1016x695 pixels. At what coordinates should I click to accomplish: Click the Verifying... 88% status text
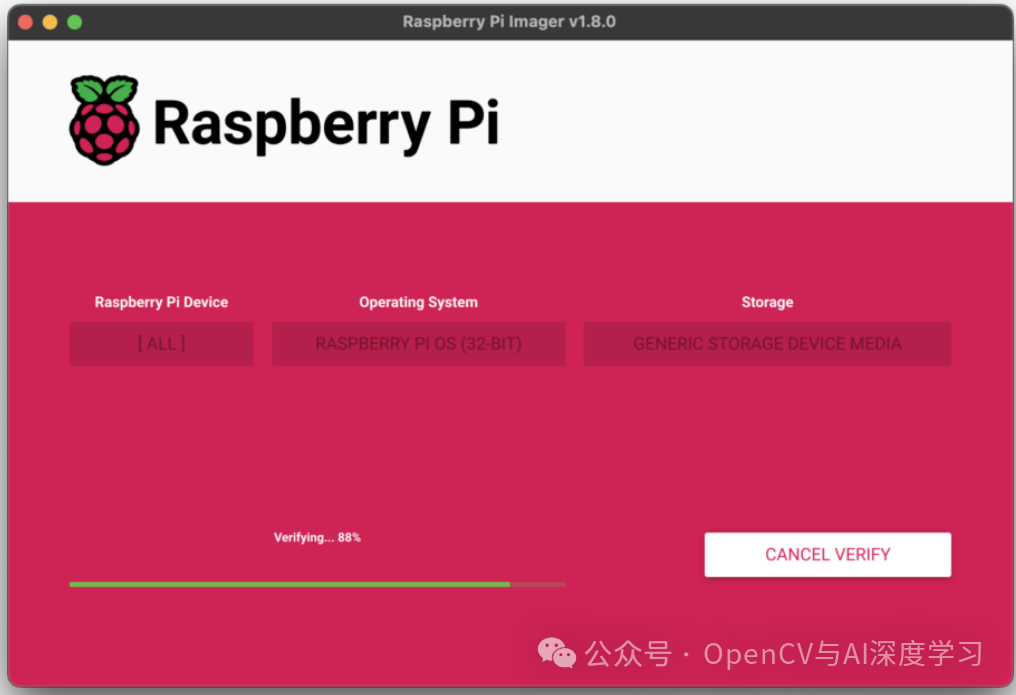point(317,537)
